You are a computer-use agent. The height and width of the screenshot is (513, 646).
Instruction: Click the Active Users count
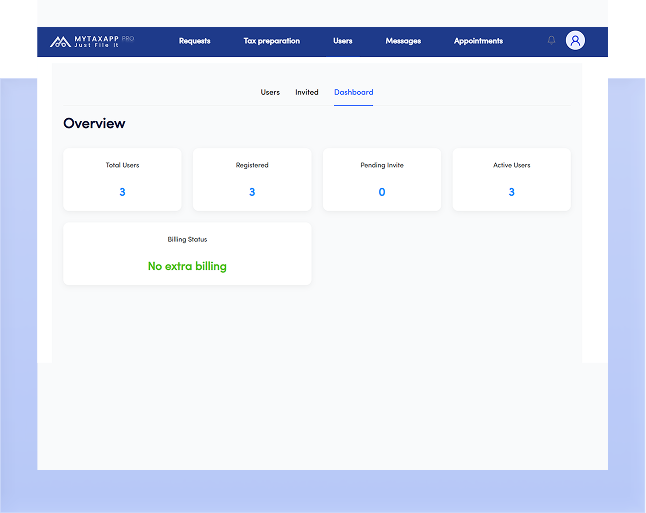click(x=511, y=192)
